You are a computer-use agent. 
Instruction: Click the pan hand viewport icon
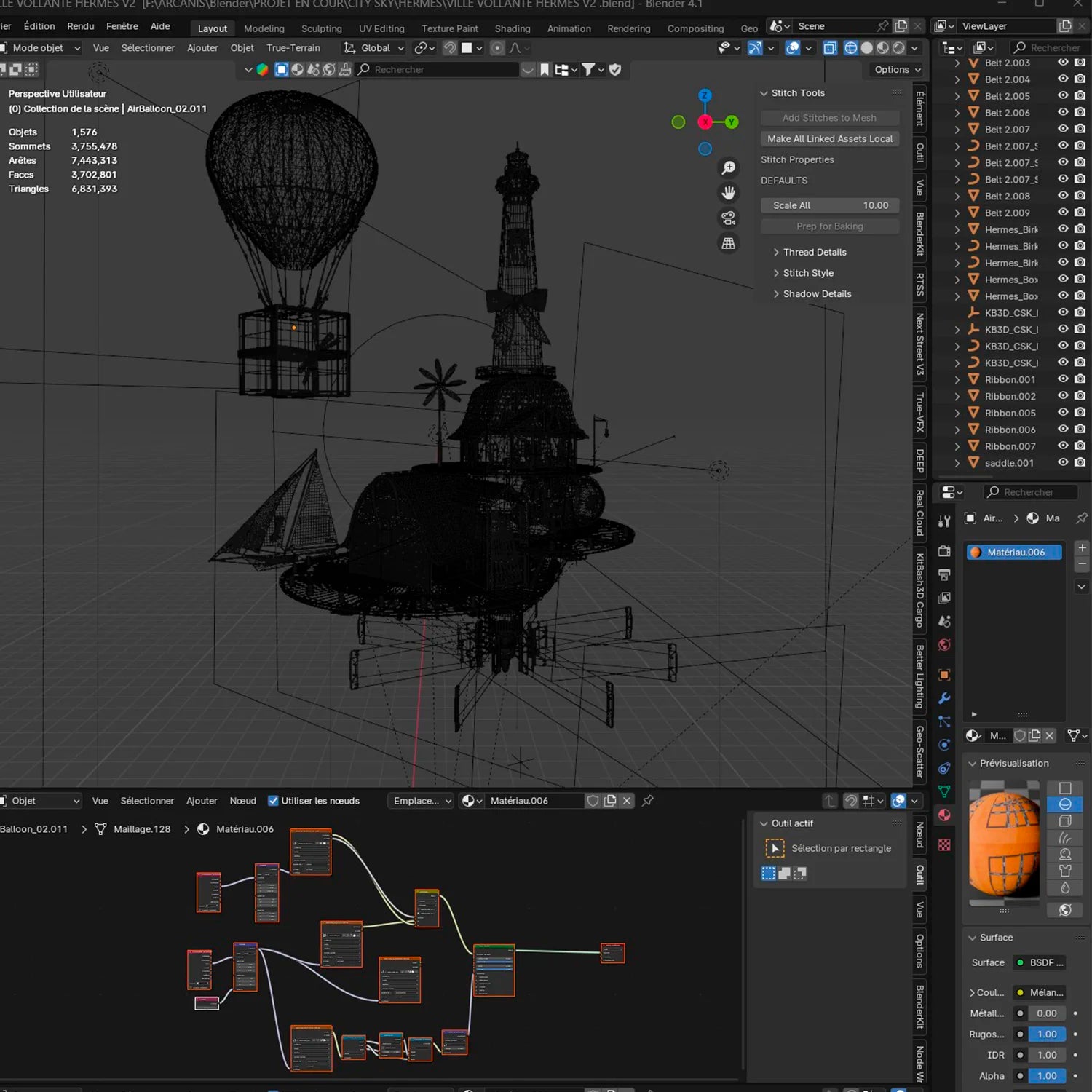click(728, 193)
